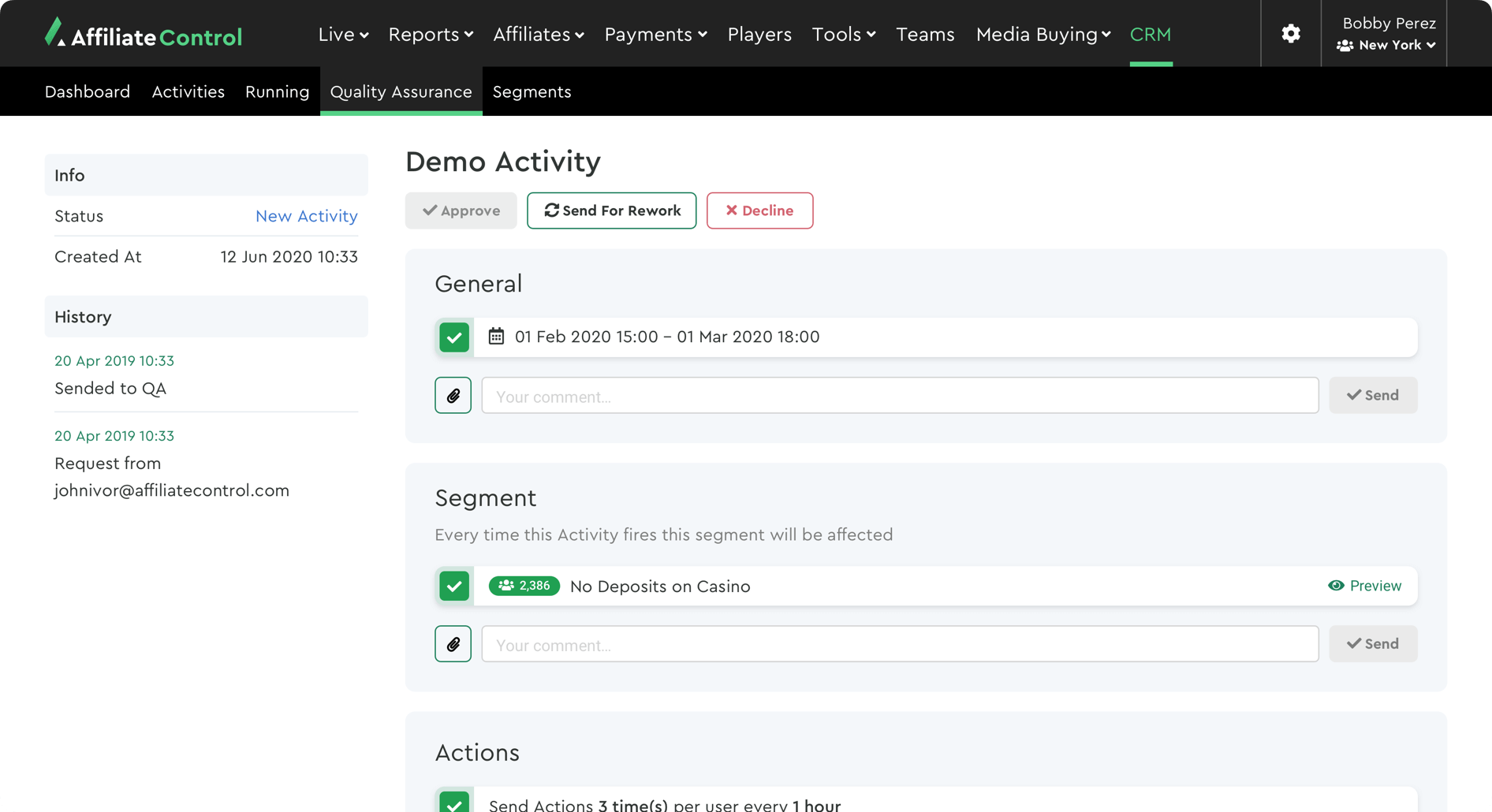Focus the General comment input field

click(900, 396)
